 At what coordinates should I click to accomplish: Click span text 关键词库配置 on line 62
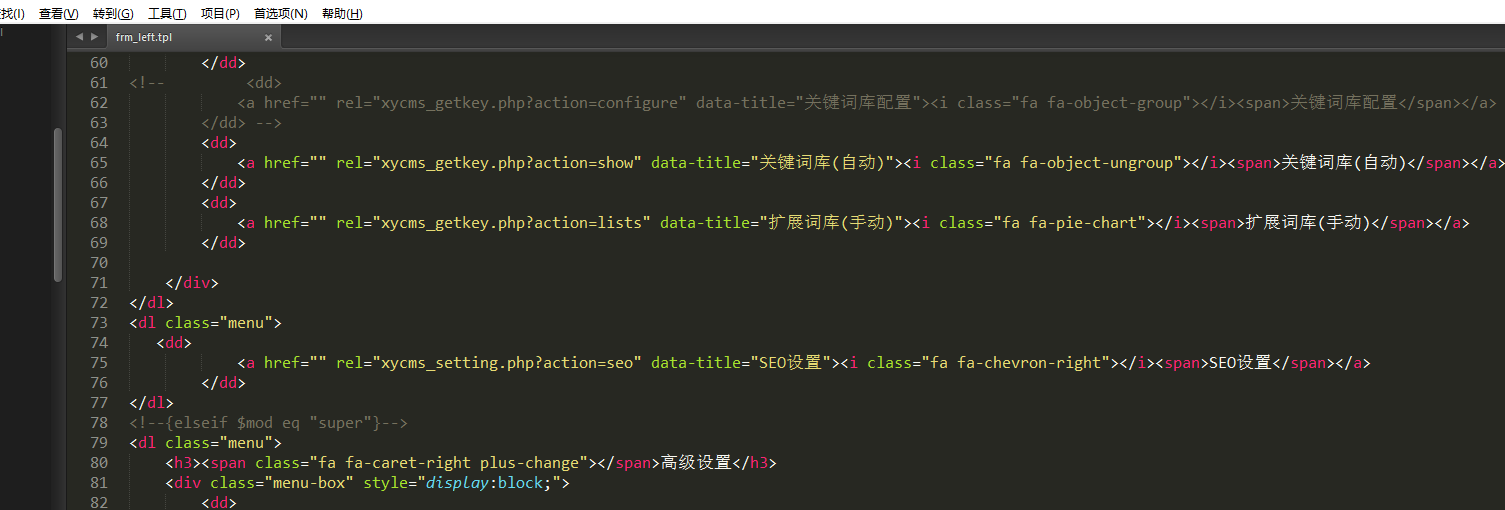[x=1343, y=103]
